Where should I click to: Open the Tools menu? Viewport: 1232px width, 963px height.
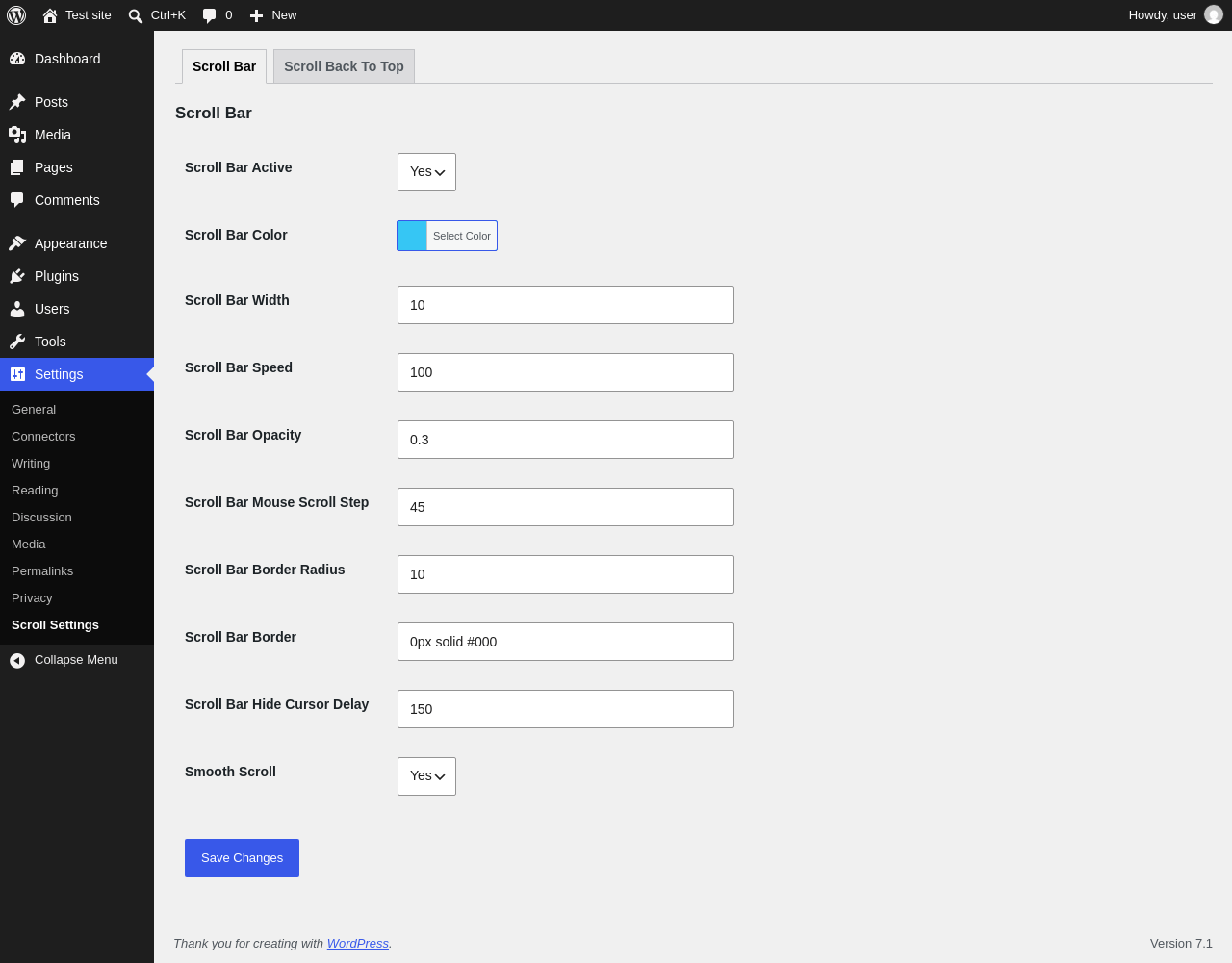pos(77,342)
